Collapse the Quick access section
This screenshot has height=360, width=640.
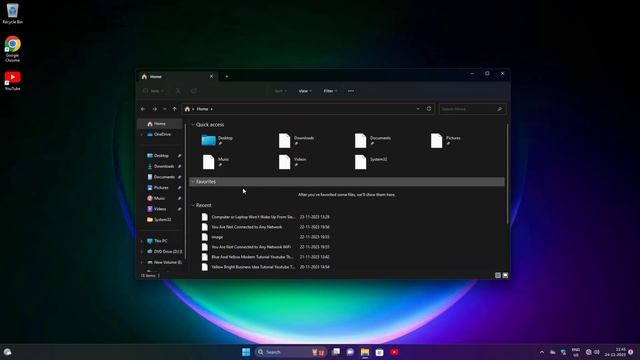coord(193,124)
